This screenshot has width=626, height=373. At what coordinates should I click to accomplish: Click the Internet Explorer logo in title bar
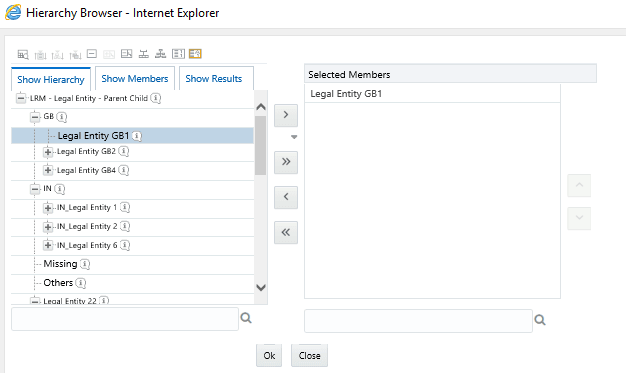(13, 13)
